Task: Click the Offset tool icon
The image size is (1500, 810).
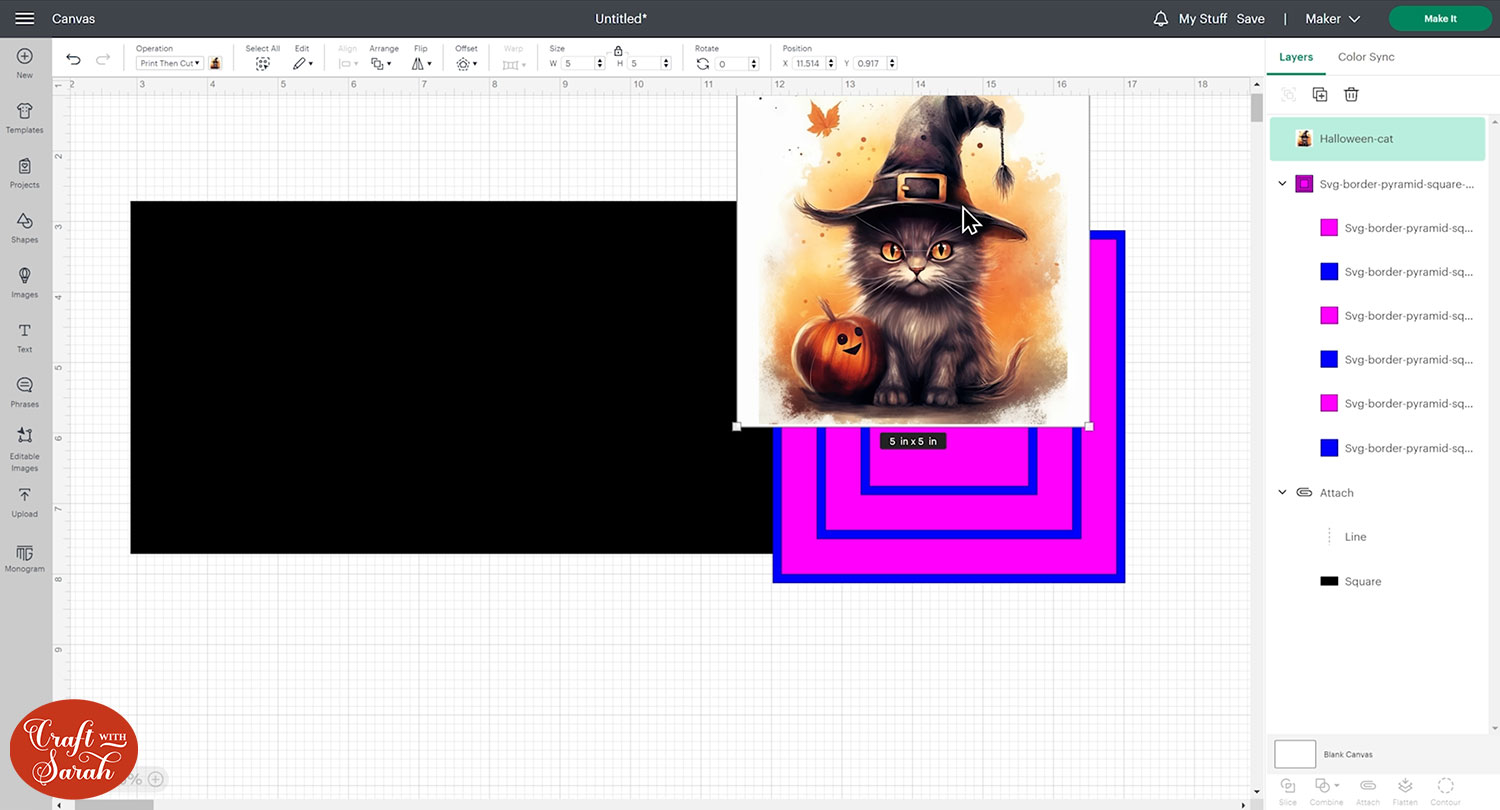Action: [463, 63]
